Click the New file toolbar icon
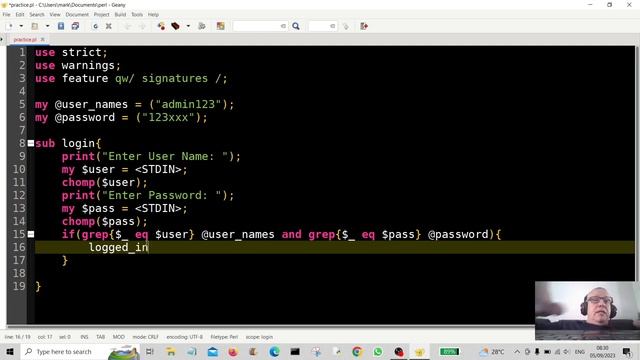Image resolution: width=640 pixels, height=360 pixels. coord(10,26)
